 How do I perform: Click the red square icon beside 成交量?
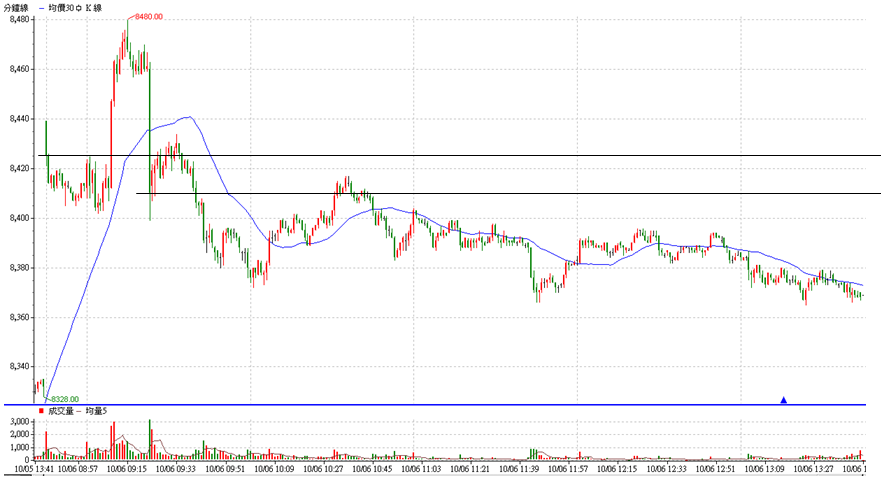(x=42, y=411)
